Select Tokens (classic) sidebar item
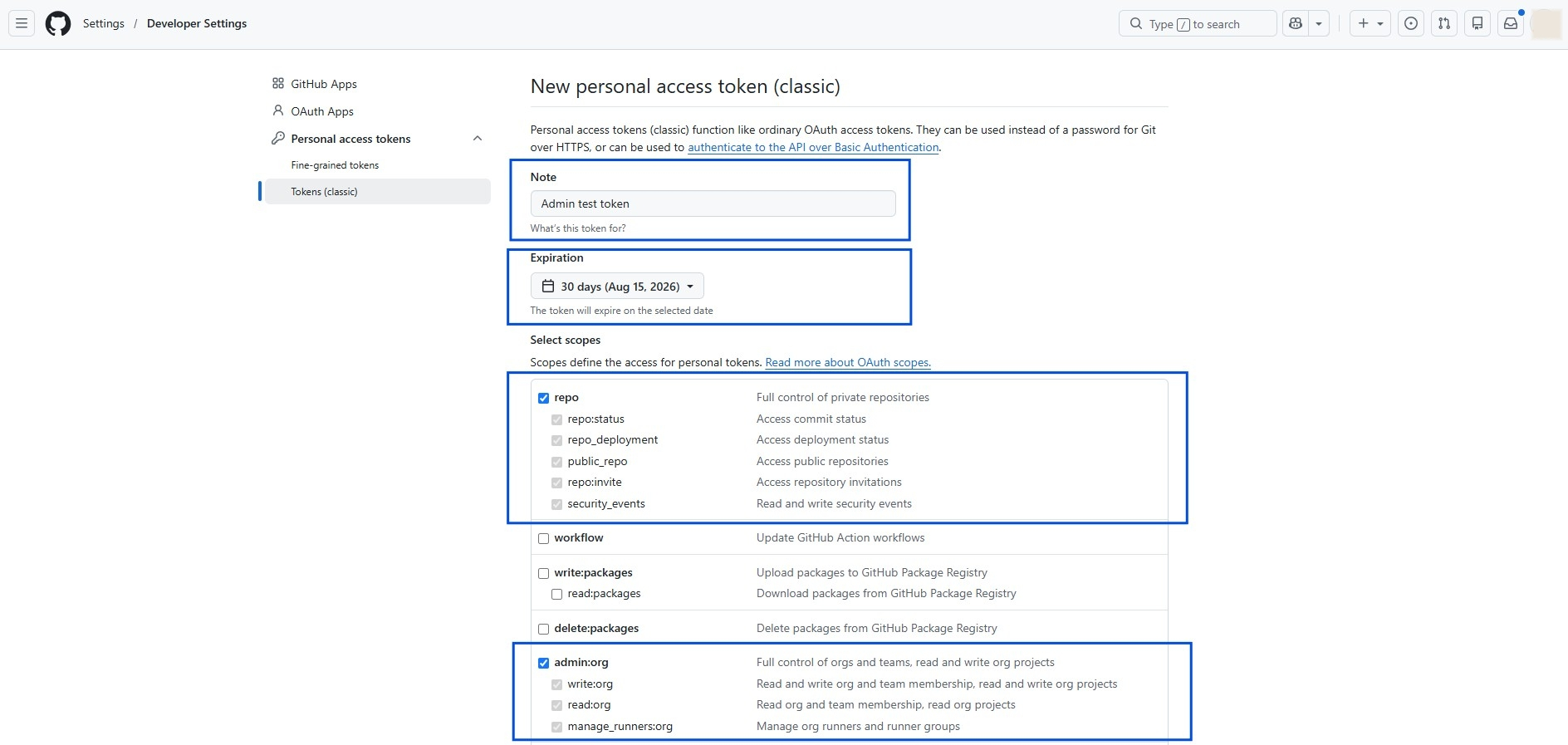The image size is (1568, 745). pos(378,192)
